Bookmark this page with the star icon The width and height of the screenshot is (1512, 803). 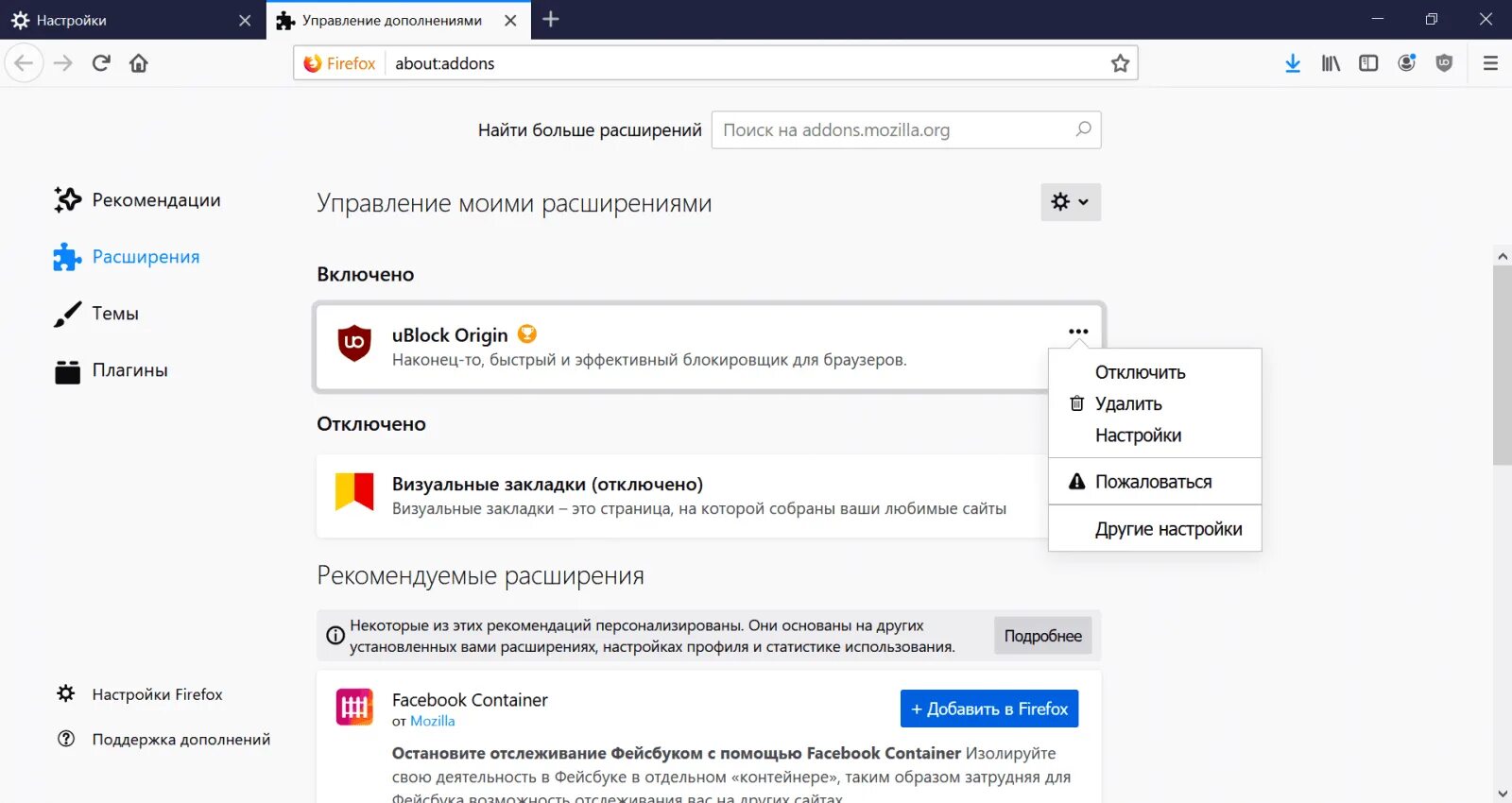click(1120, 63)
